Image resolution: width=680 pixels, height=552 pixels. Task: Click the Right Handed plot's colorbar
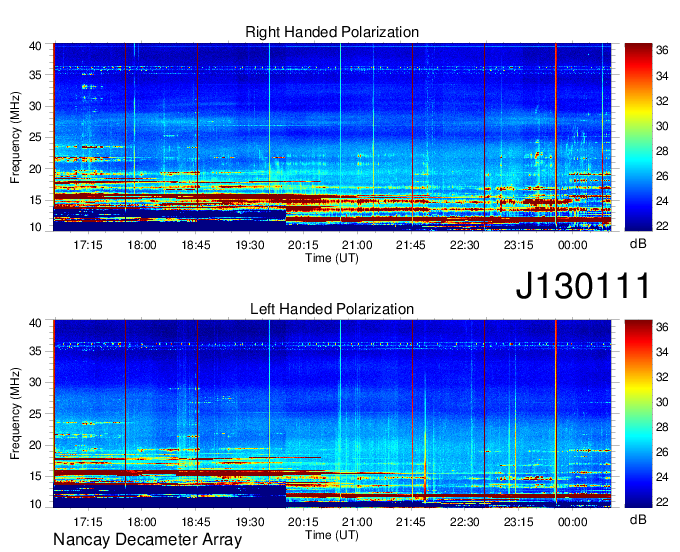coord(638,137)
